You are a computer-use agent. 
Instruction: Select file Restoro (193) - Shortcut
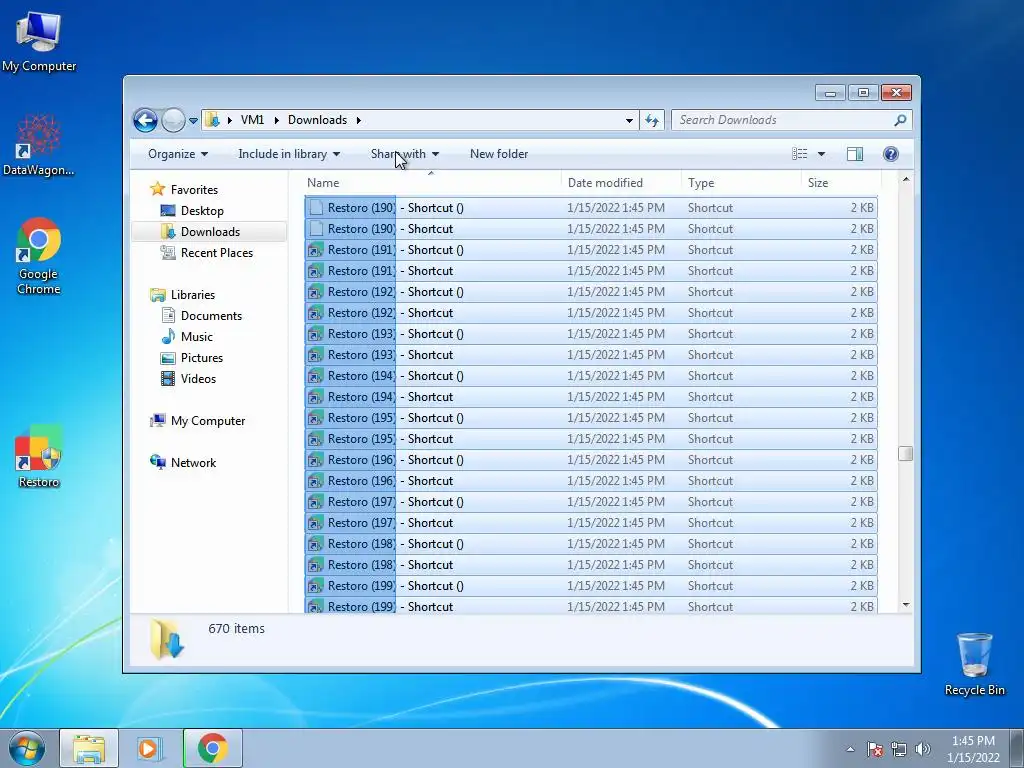point(590,355)
